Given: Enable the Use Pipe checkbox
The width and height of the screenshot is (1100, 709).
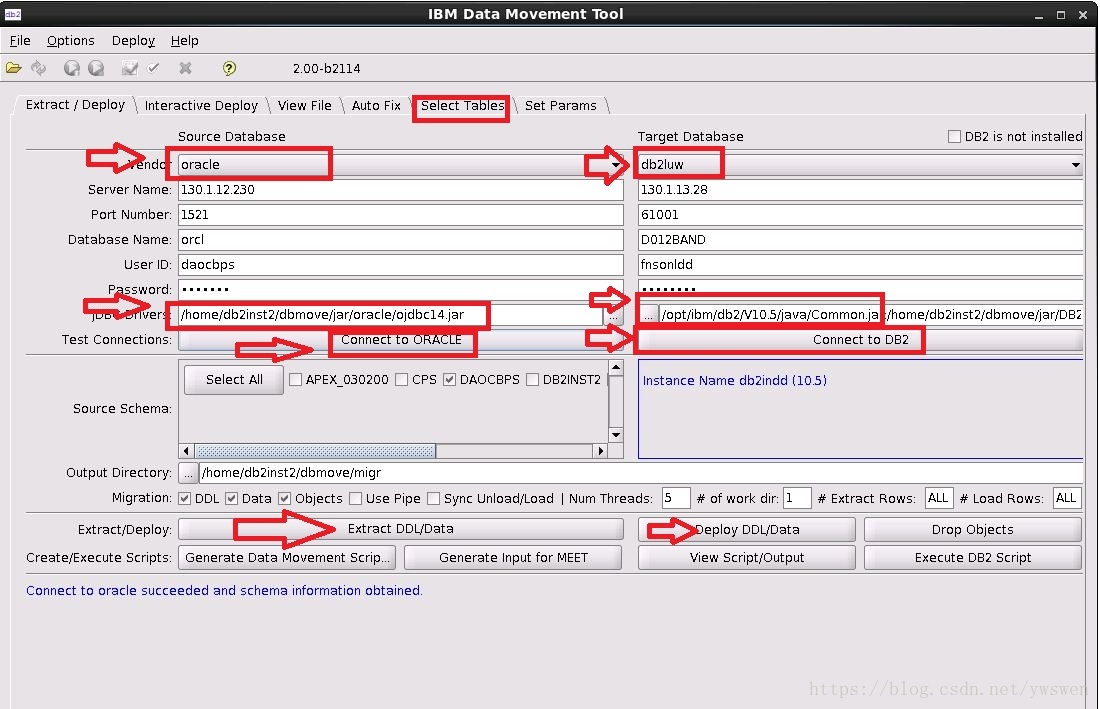Looking at the screenshot, I should [x=356, y=499].
